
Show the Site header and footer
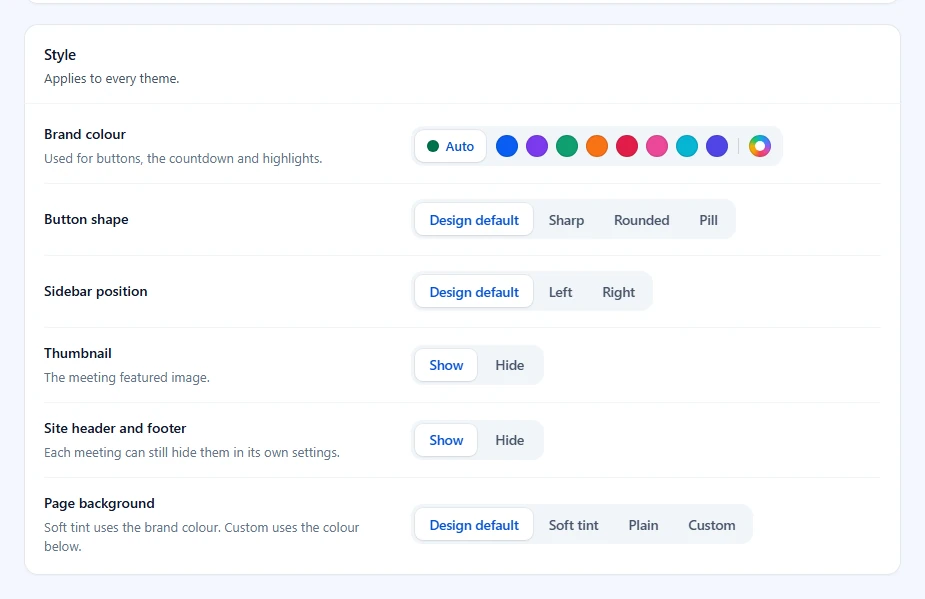tap(446, 440)
